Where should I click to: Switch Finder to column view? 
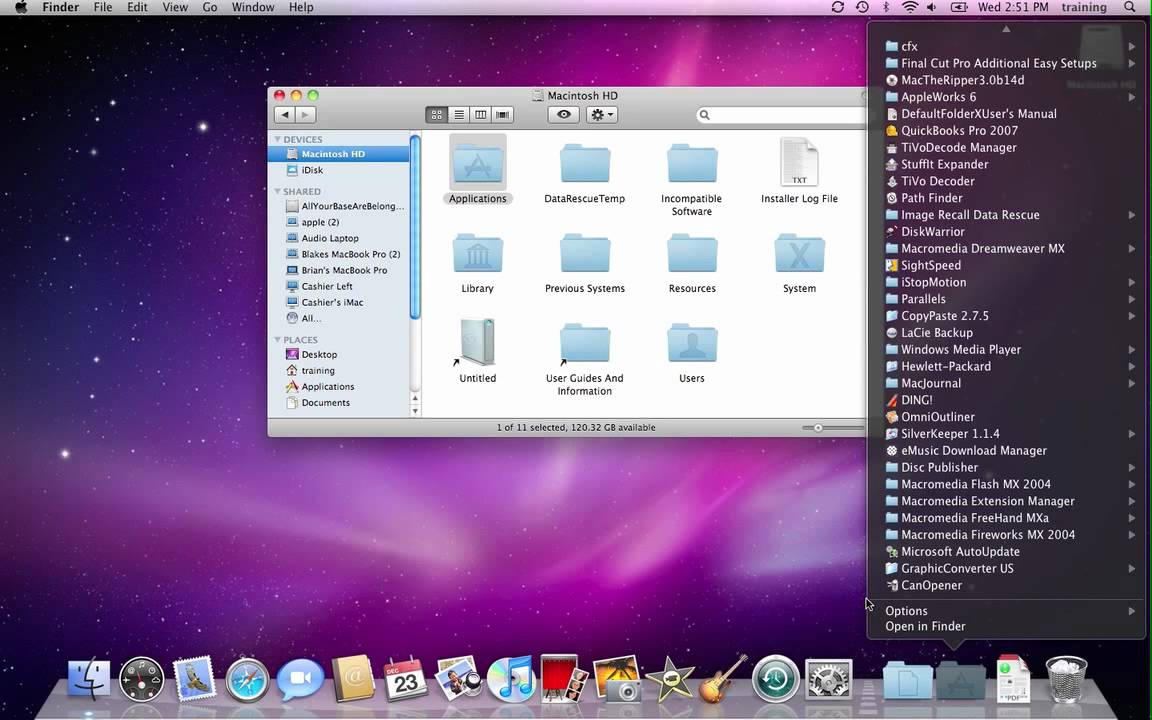(480, 115)
